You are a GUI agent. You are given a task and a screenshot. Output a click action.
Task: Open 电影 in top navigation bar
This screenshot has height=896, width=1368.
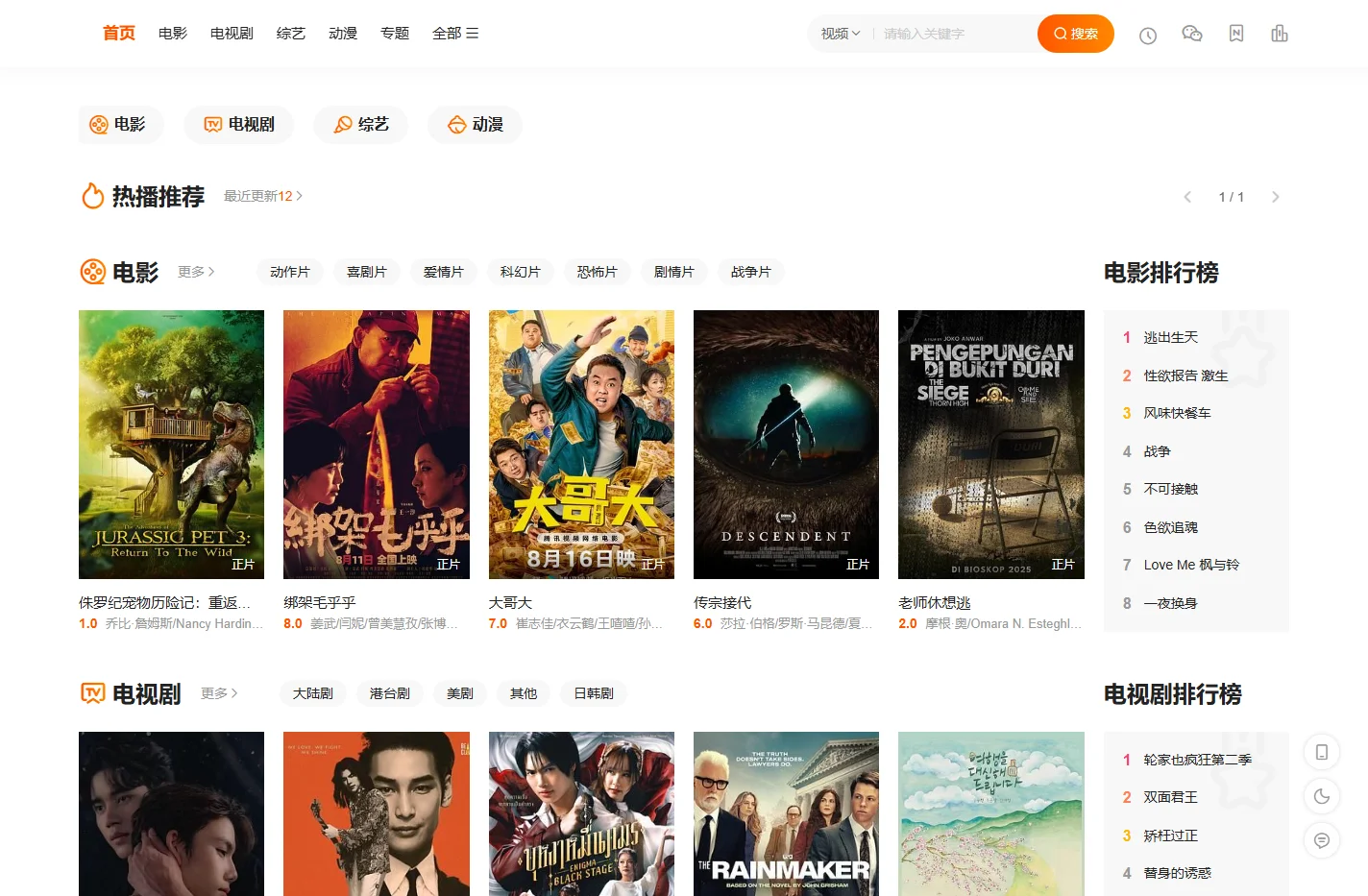[x=173, y=34]
